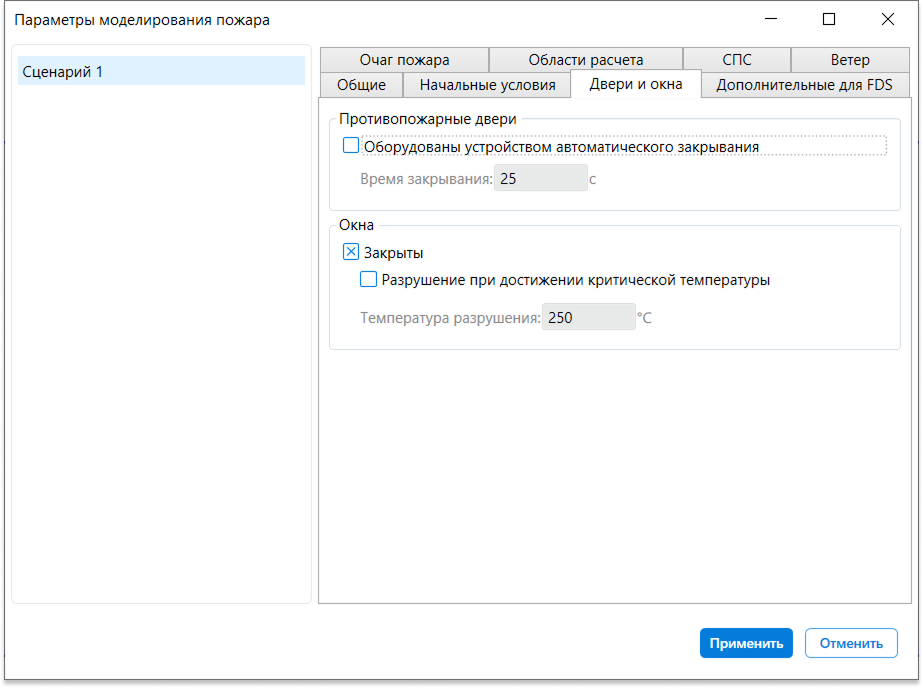Click the Время закрывания label
Viewport: 923px width, 688px height.
(x=426, y=179)
